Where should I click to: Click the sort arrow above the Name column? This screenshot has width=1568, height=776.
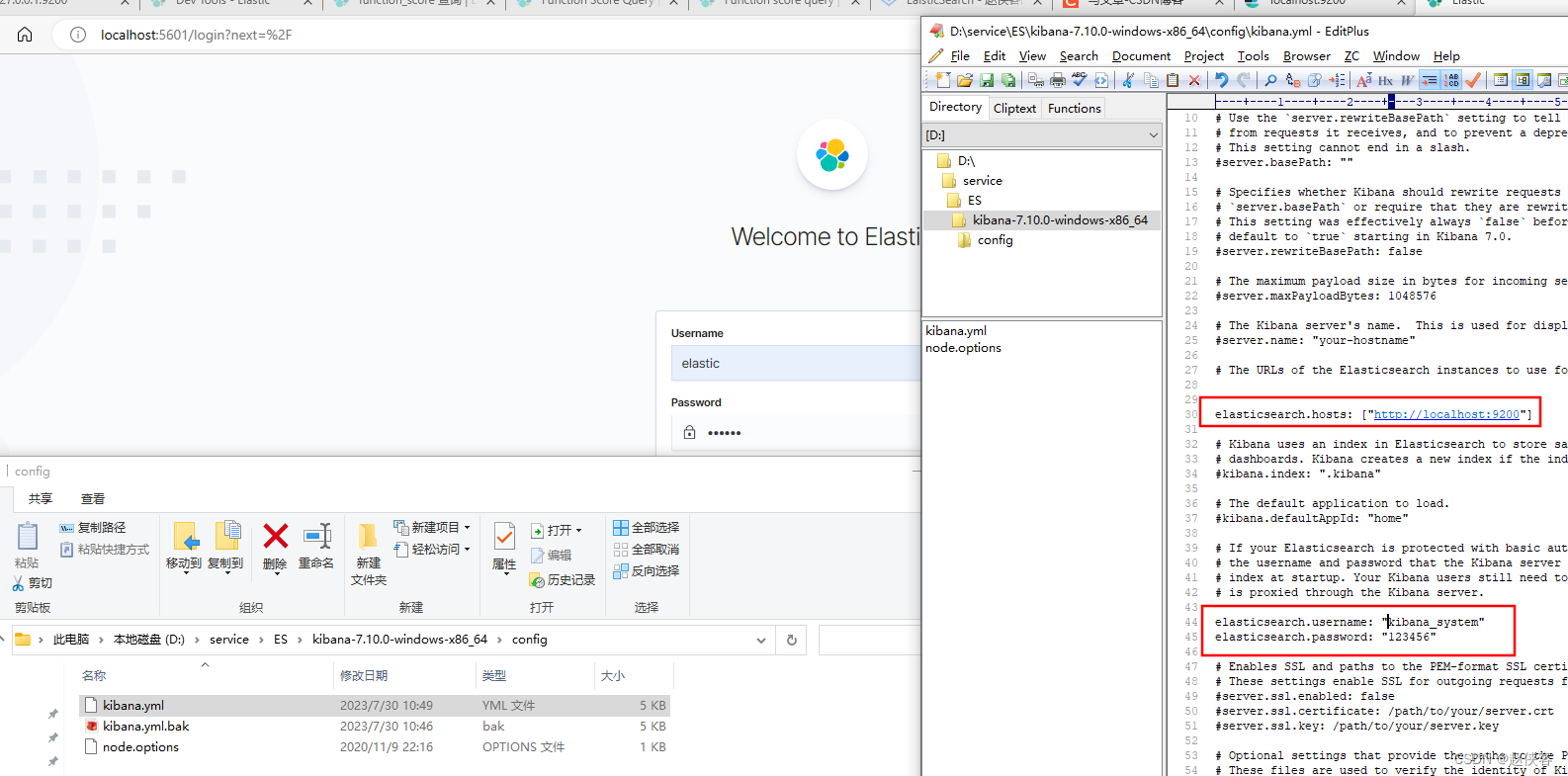point(206,664)
